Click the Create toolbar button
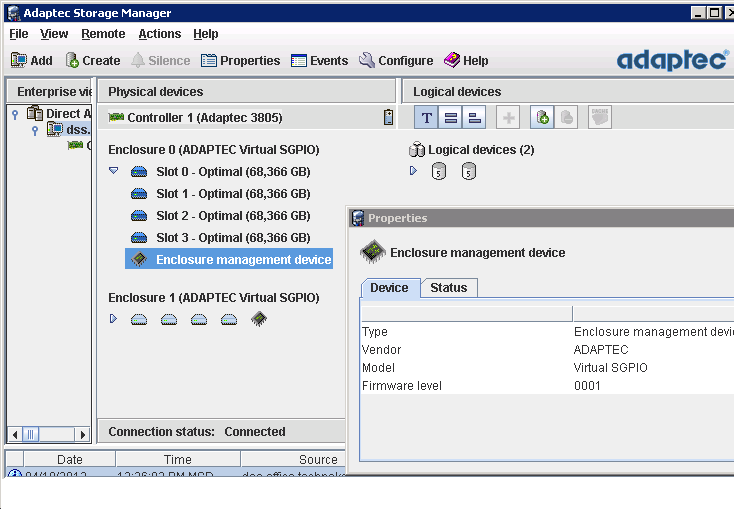This screenshot has height=509, width=734. pos(93,60)
